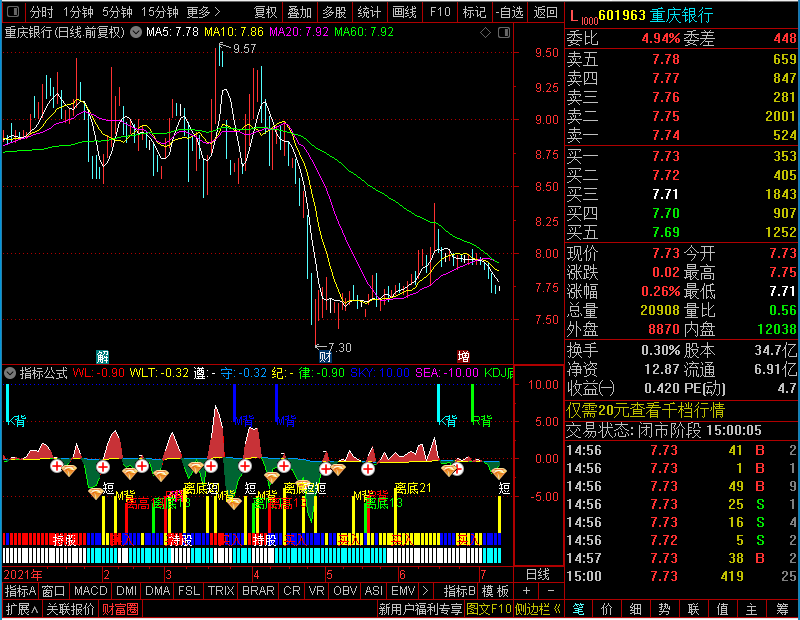Click 统计 statistics in toolbar
Screen dimensions: 800x620
[x=369, y=12]
